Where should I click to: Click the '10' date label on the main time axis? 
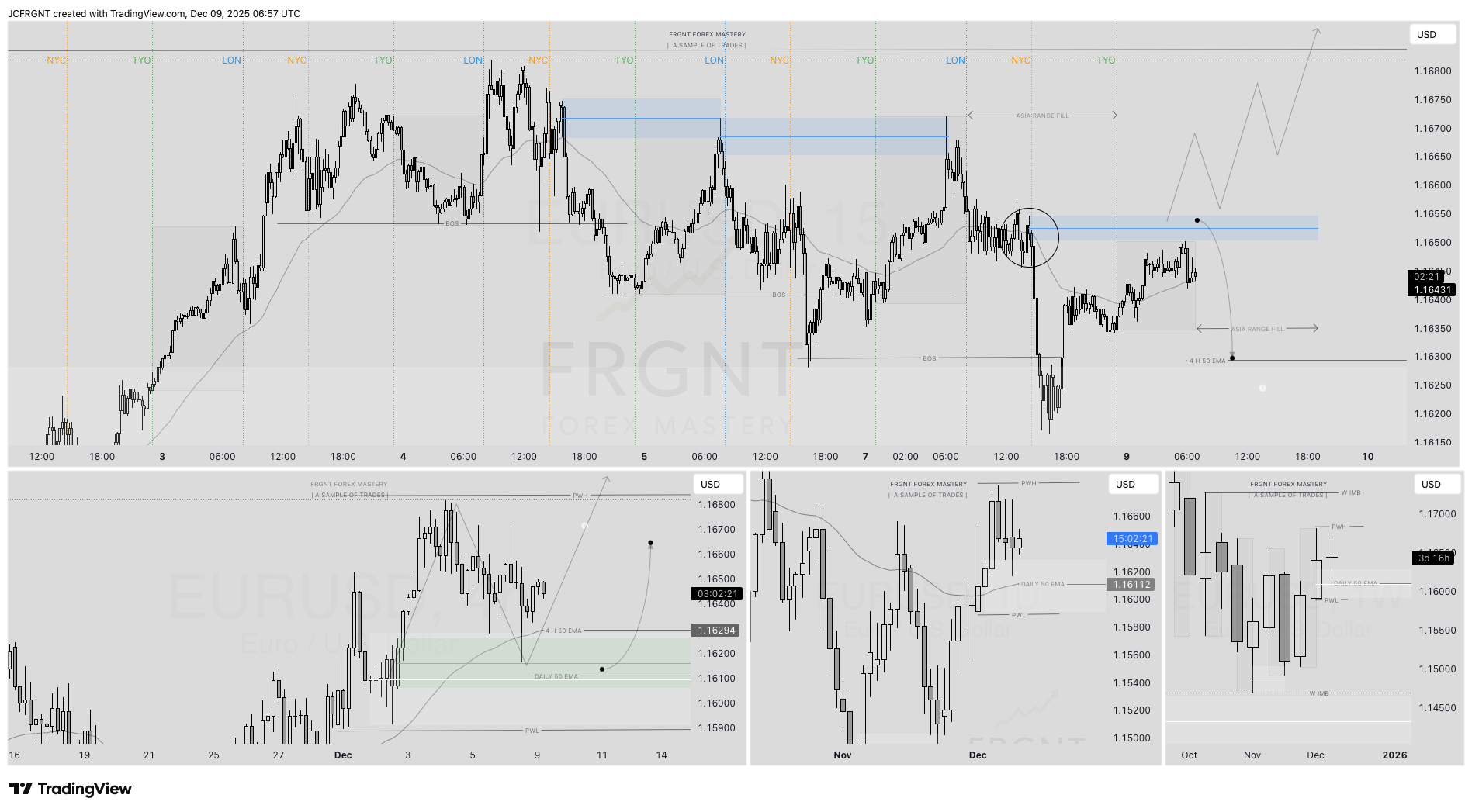pos(1368,457)
